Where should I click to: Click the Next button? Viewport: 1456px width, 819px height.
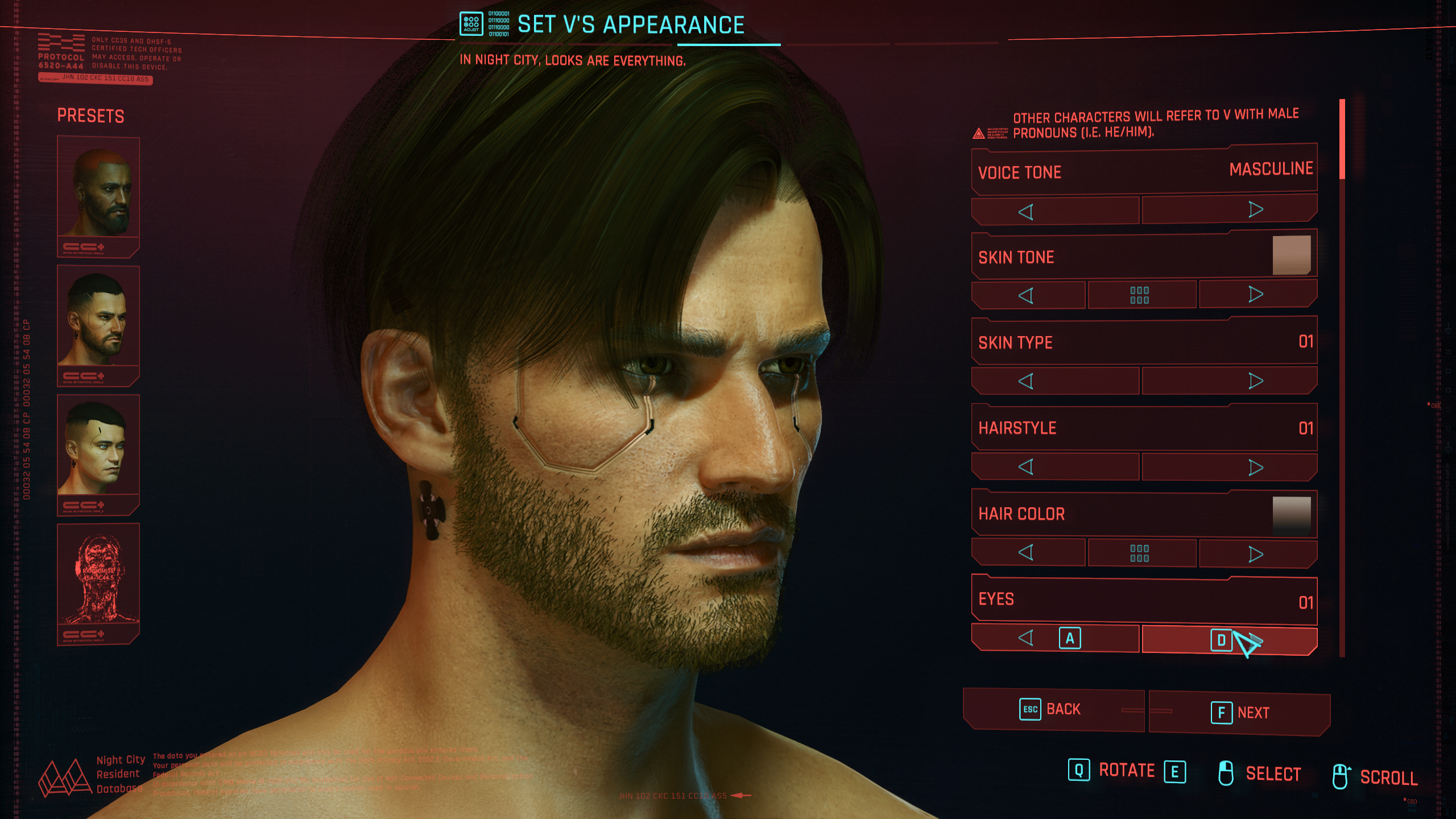click(x=1240, y=713)
